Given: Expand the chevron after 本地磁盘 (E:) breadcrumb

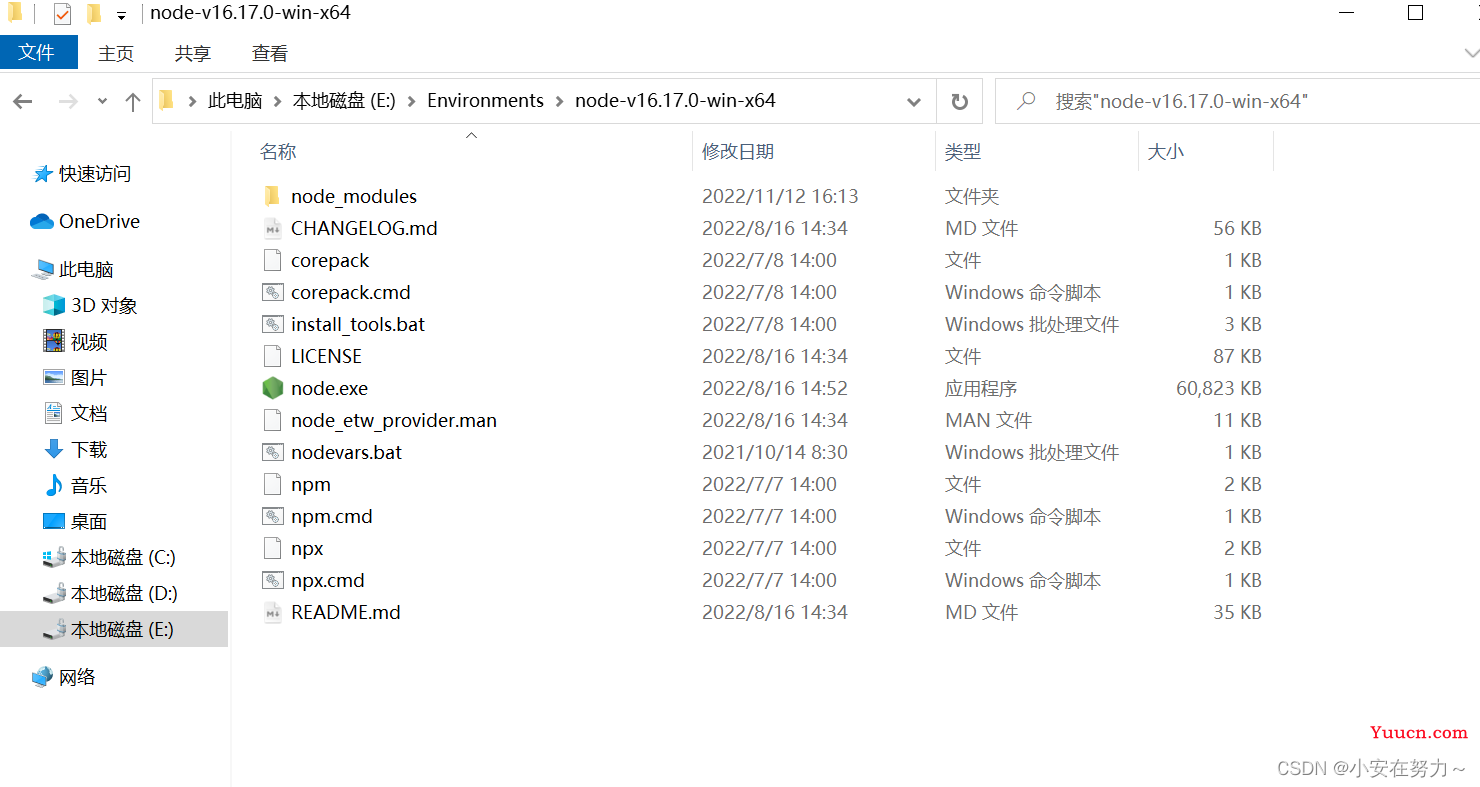Looking at the screenshot, I should tap(412, 101).
